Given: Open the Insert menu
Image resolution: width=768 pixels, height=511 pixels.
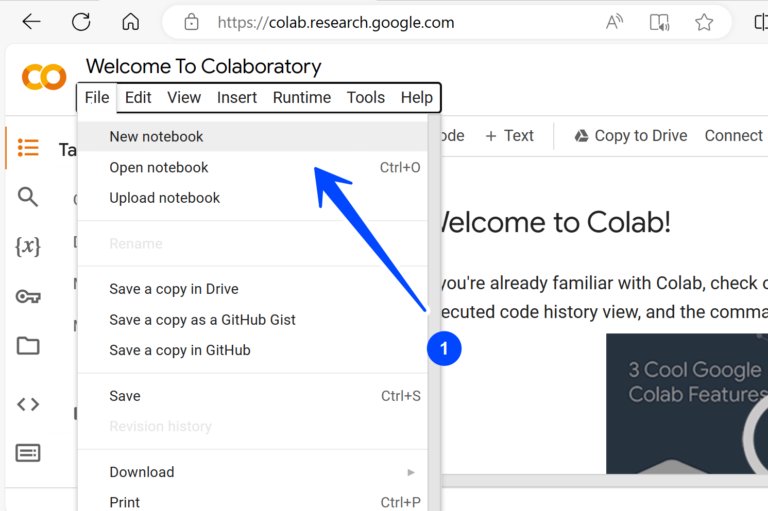Looking at the screenshot, I should click(x=237, y=97).
